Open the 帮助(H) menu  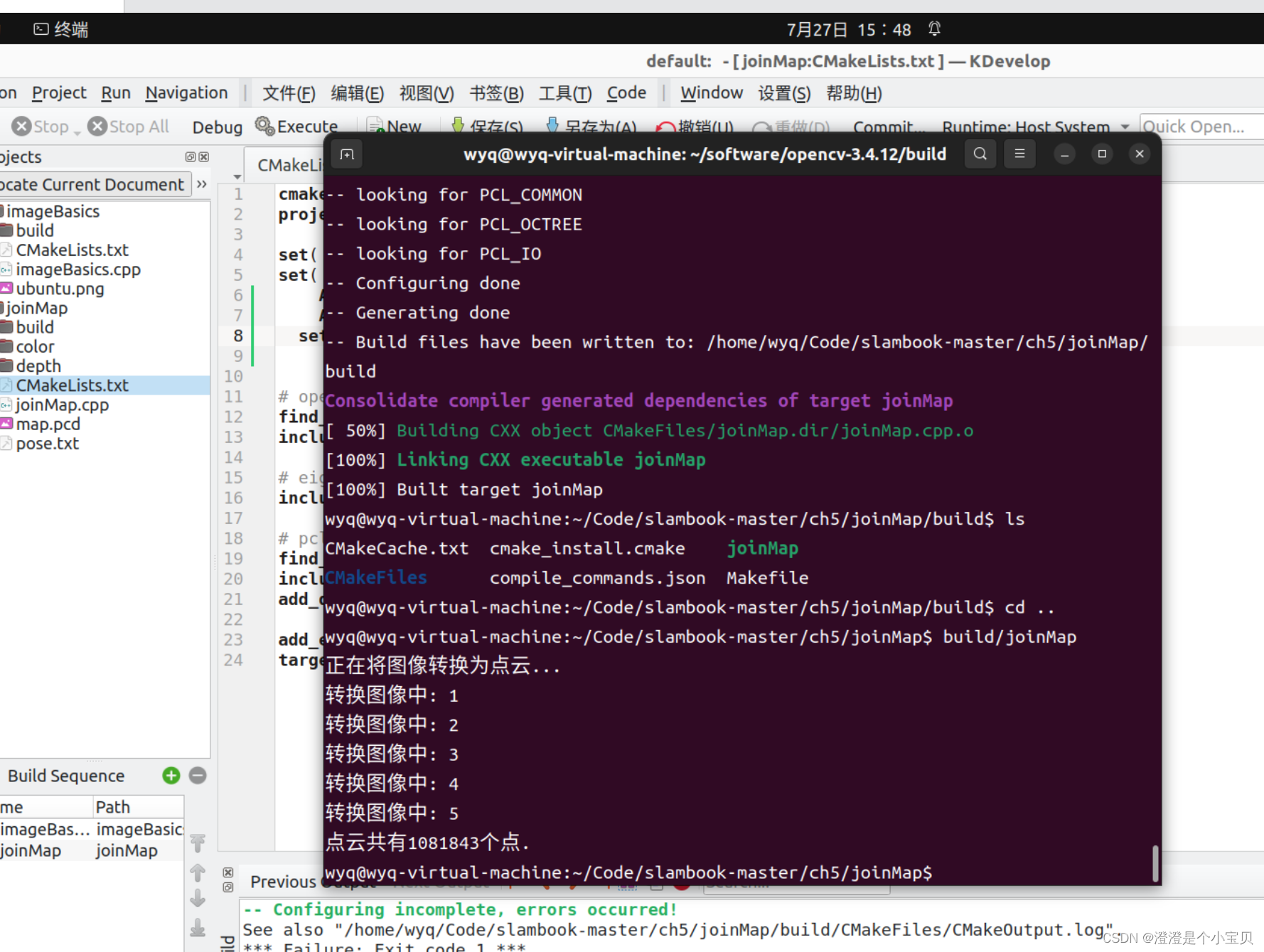click(854, 93)
